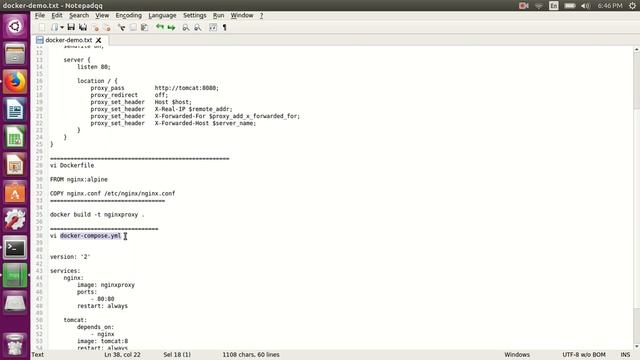
Task: Launch Firefox from the dock
Action: [15, 82]
